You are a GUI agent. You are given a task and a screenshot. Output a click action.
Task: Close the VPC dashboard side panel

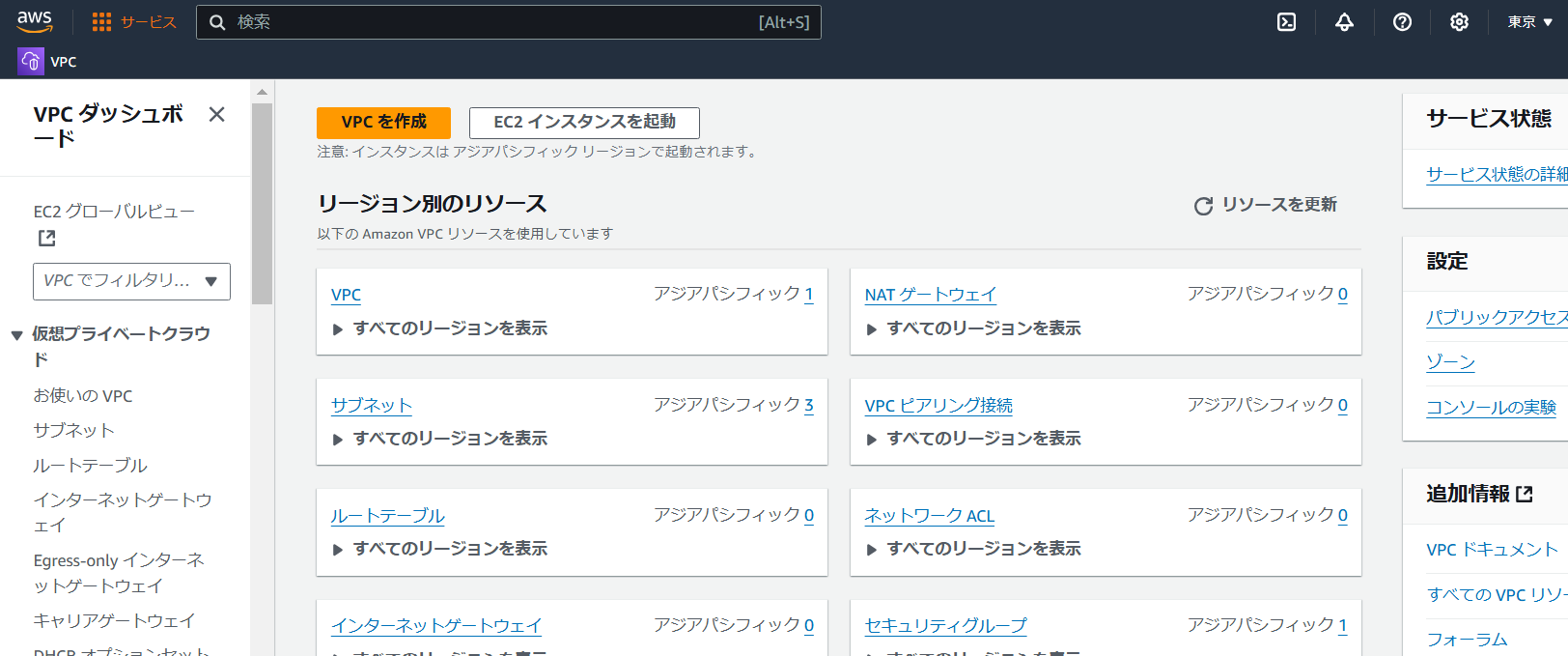point(216,114)
